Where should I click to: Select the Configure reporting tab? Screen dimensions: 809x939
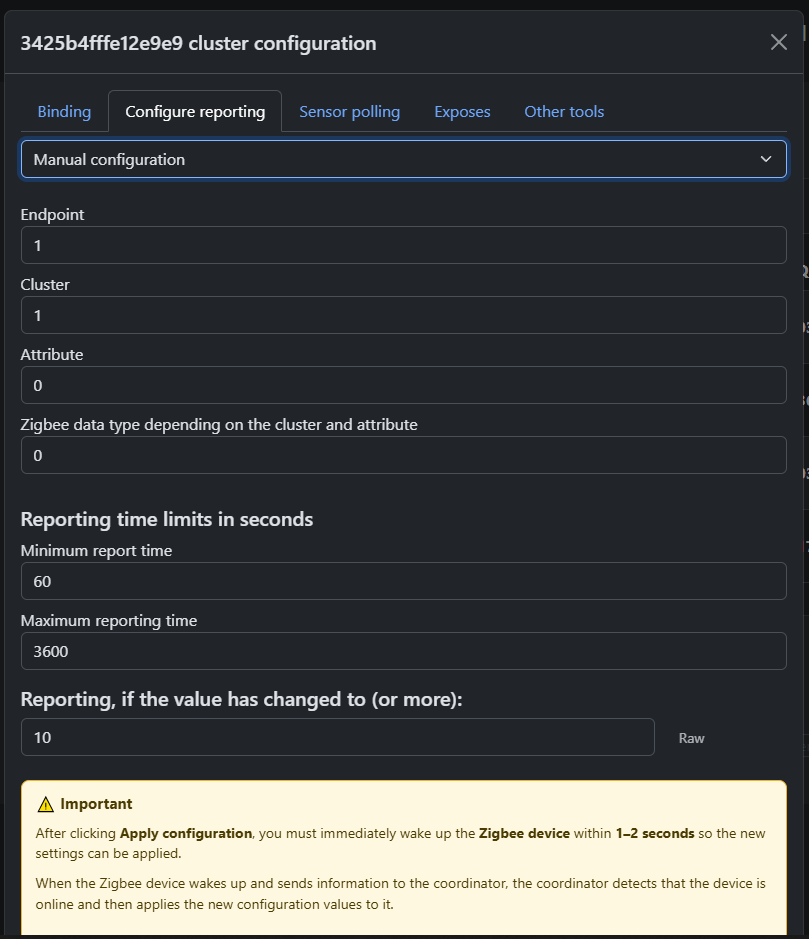(x=195, y=112)
